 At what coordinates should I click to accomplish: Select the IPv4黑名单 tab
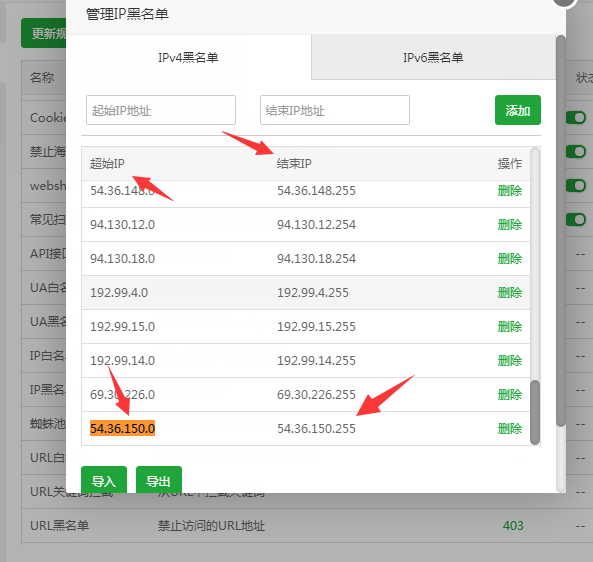click(188, 57)
